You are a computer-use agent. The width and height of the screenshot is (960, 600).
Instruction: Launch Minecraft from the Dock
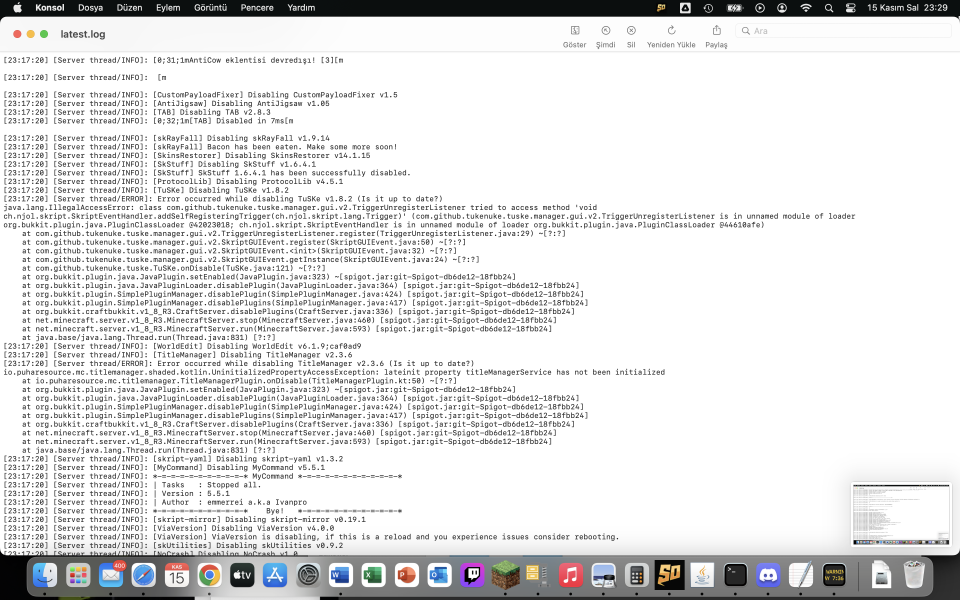505,576
